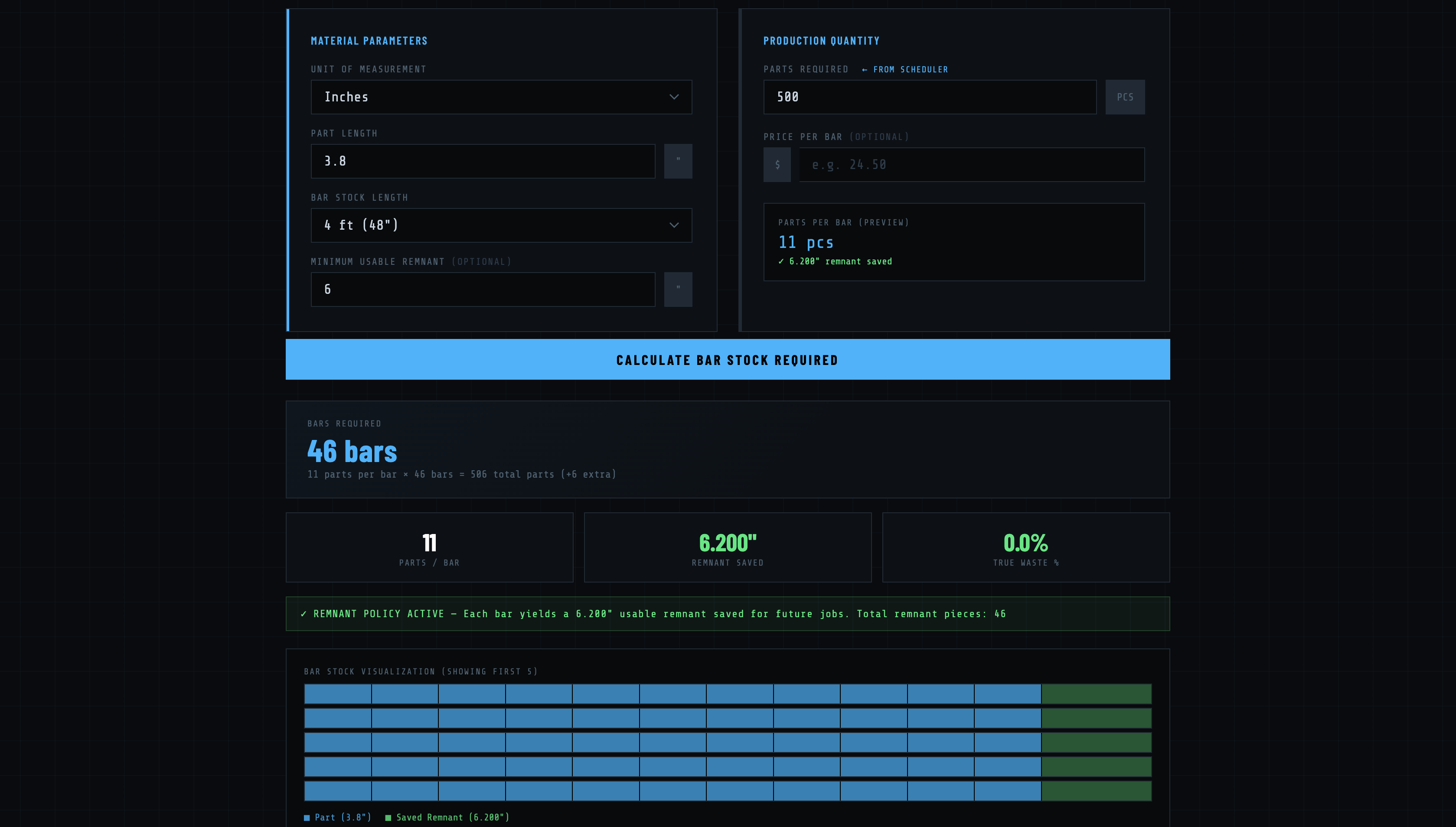
Task: Expand the Bar Stock Length selector
Action: tap(501, 225)
